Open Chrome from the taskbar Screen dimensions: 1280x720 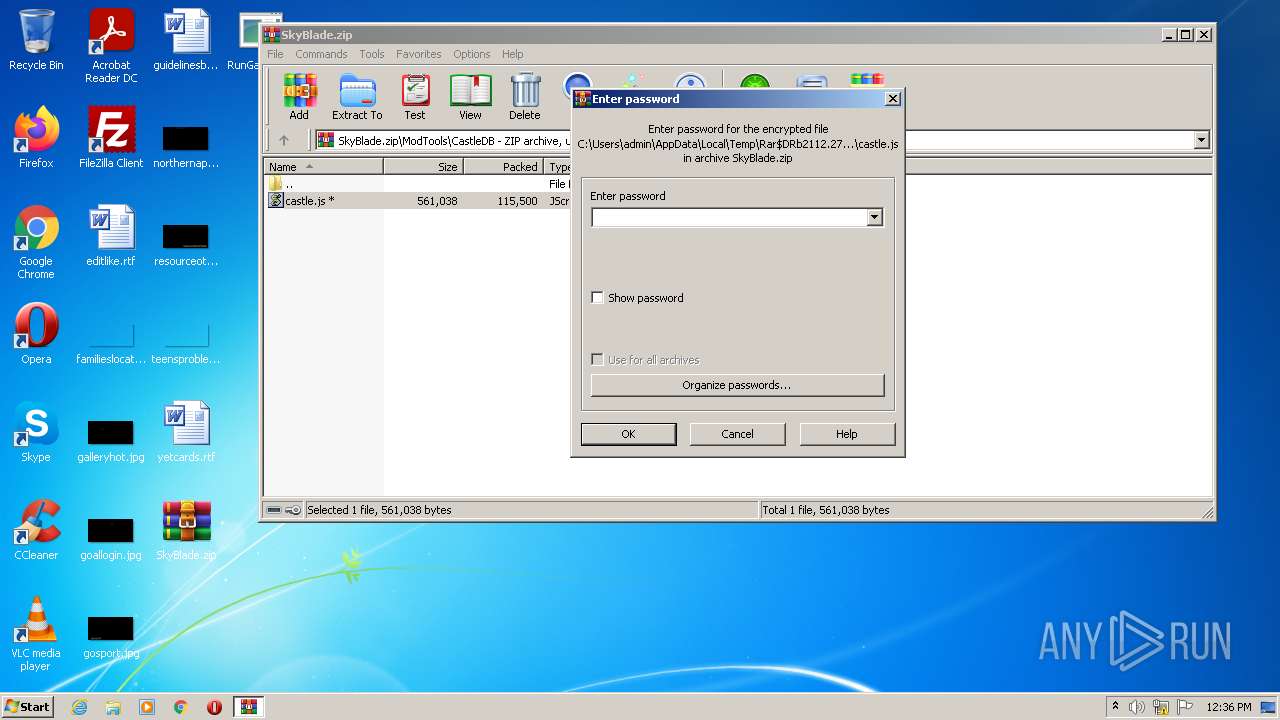[x=181, y=707]
